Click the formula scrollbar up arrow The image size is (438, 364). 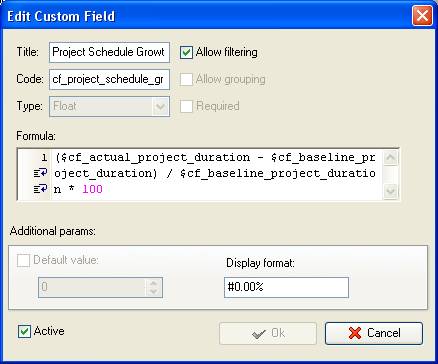[390, 158]
